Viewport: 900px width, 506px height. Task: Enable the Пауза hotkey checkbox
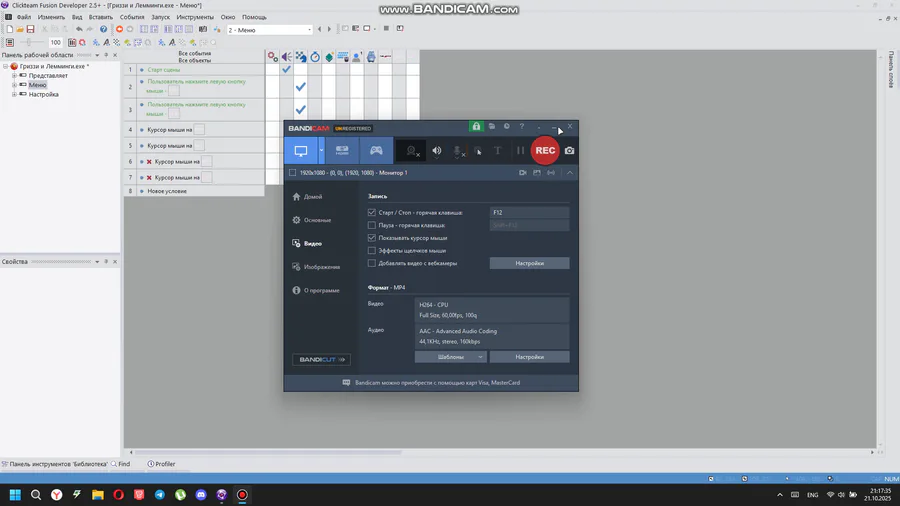click(372, 225)
